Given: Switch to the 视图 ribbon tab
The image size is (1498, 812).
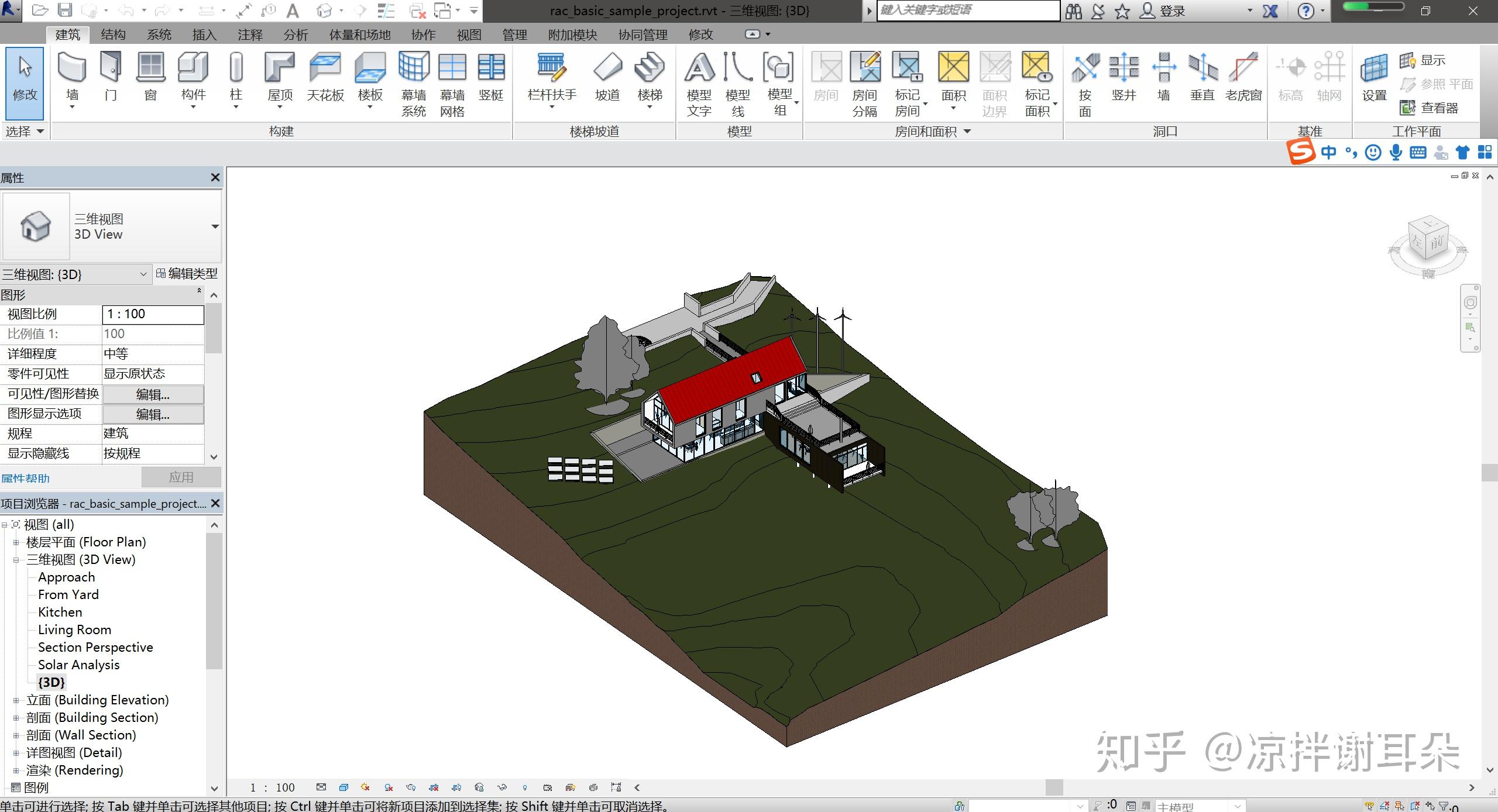Looking at the screenshot, I should 468,35.
